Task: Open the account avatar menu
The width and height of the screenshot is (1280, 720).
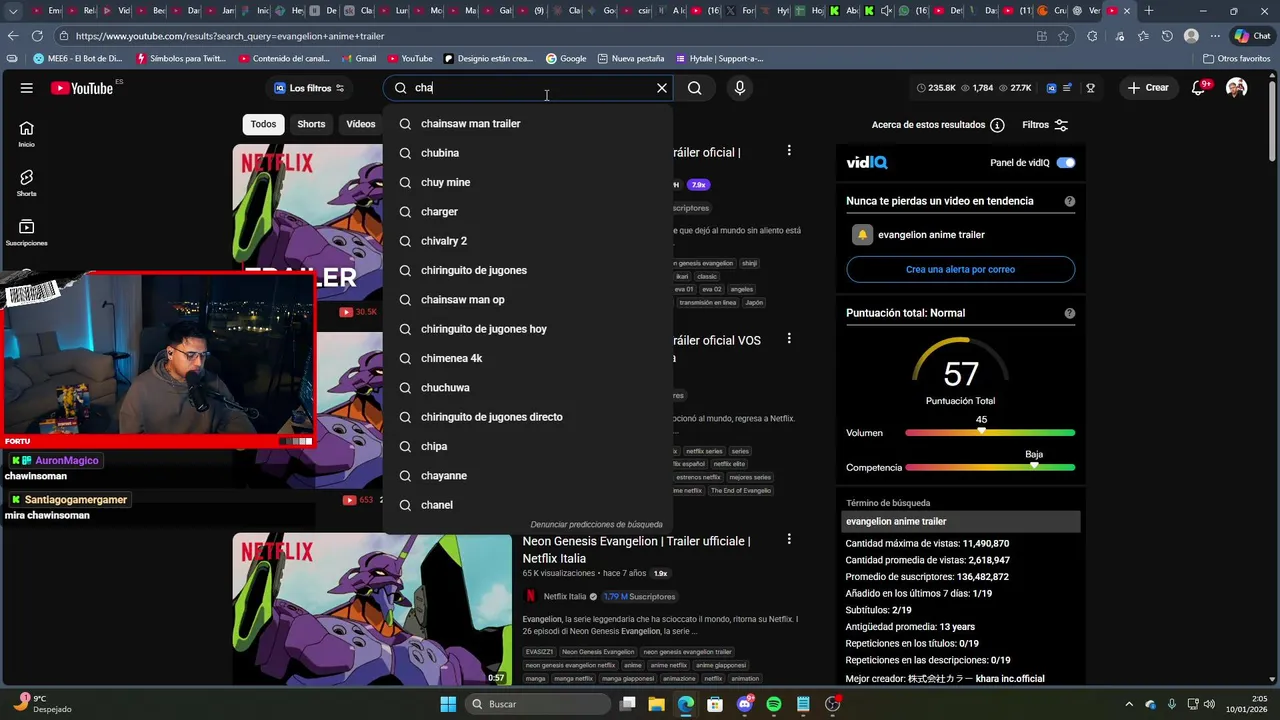Action: 1237,88
